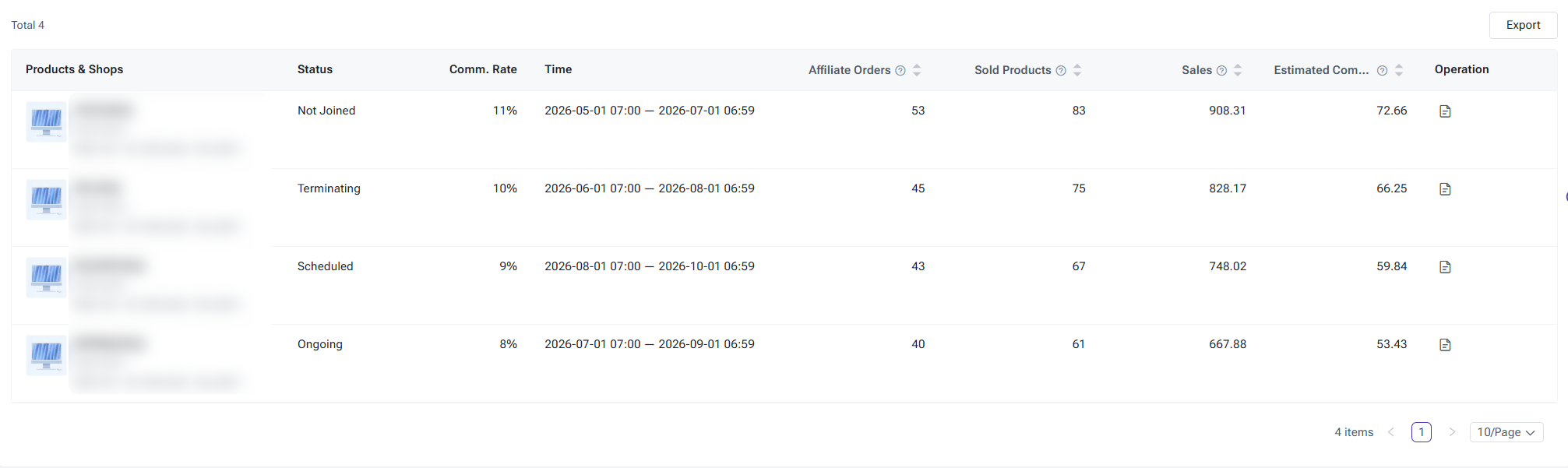Open product thumbnail in Scheduled row
Image resolution: width=1568 pixels, height=468 pixels.
47,277
